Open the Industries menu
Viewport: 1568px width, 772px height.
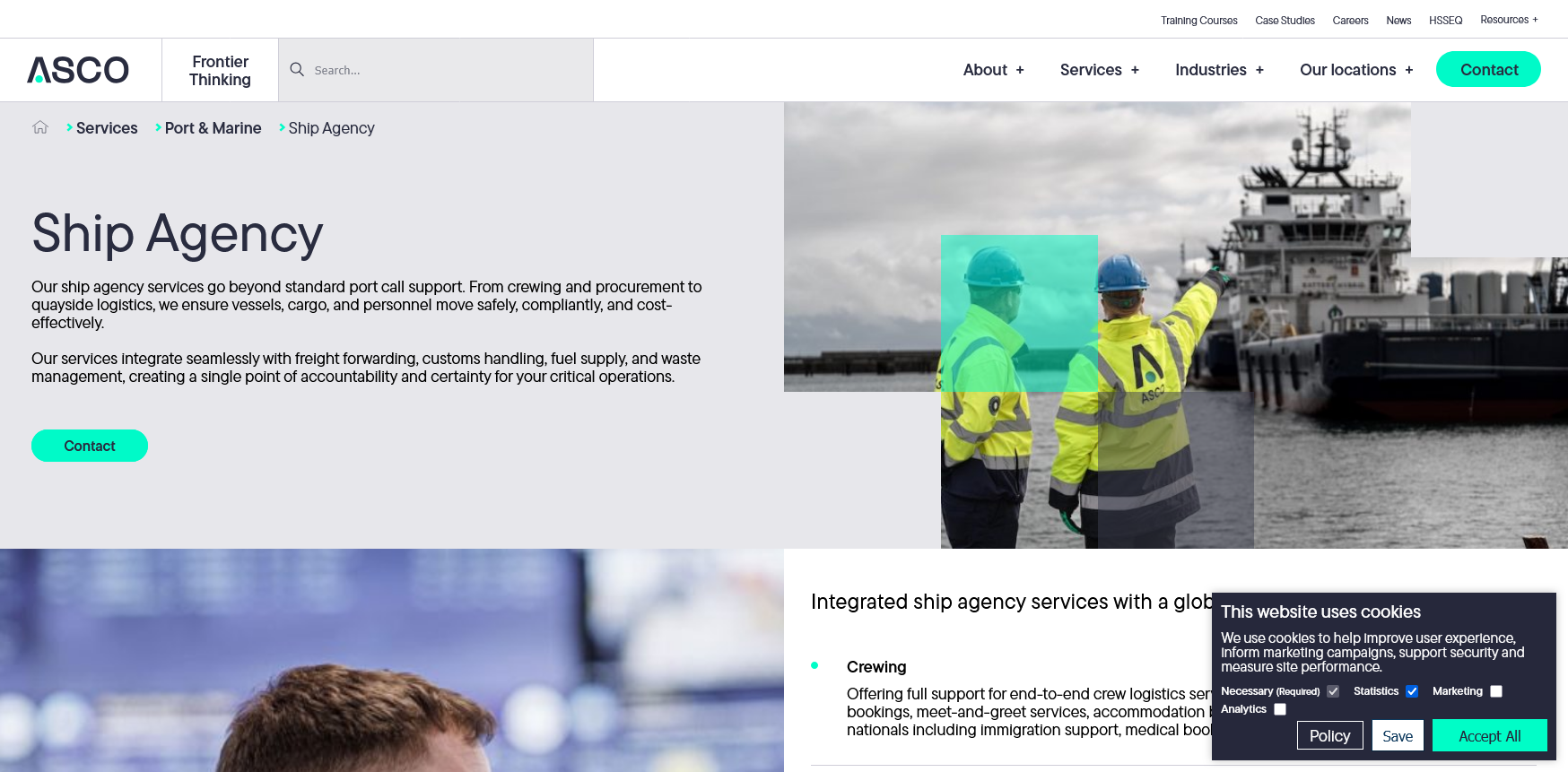pyautogui.click(x=1210, y=70)
